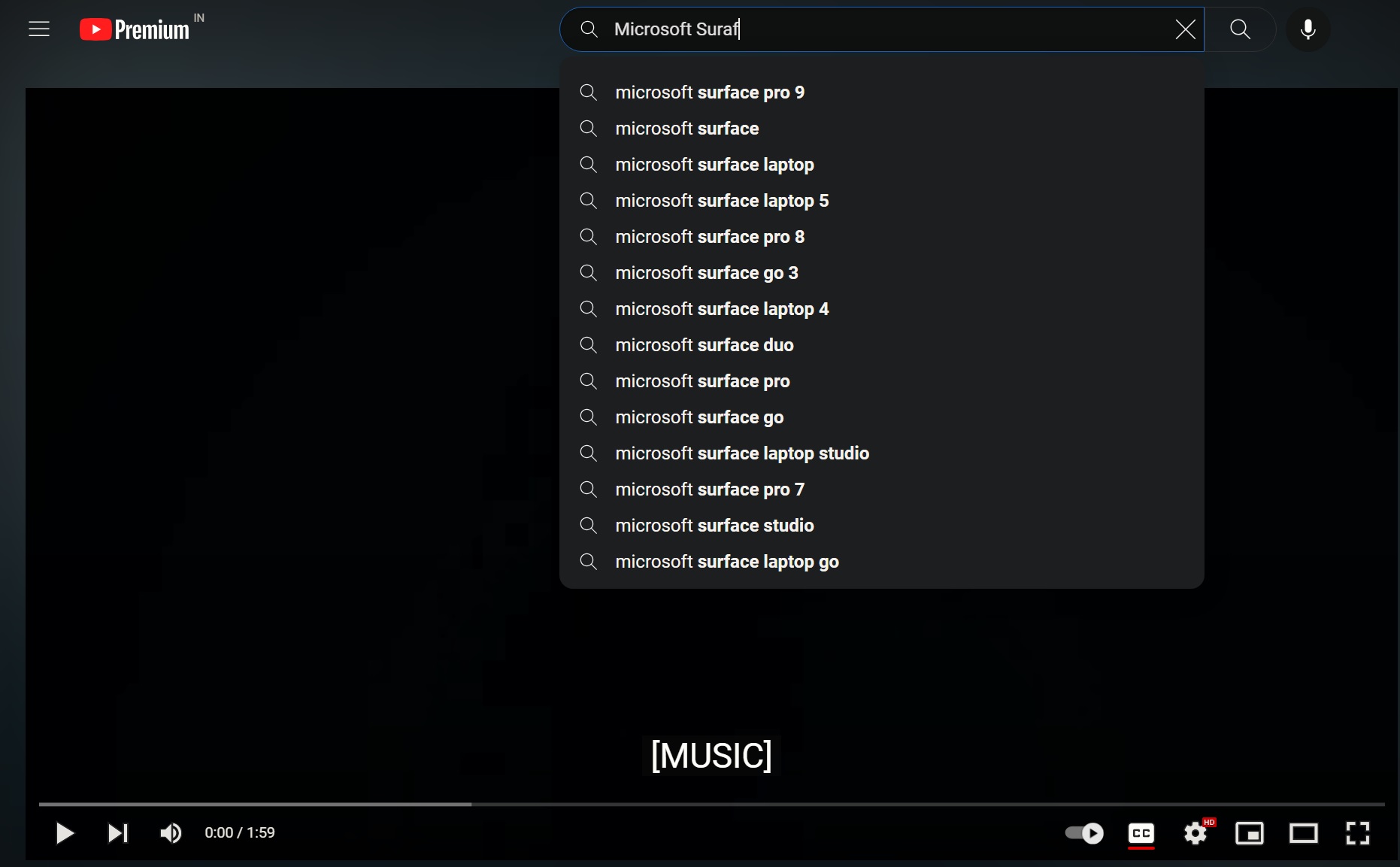Start voice search with the microphone icon
Image resolution: width=1400 pixels, height=867 pixels.
pyautogui.click(x=1308, y=29)
